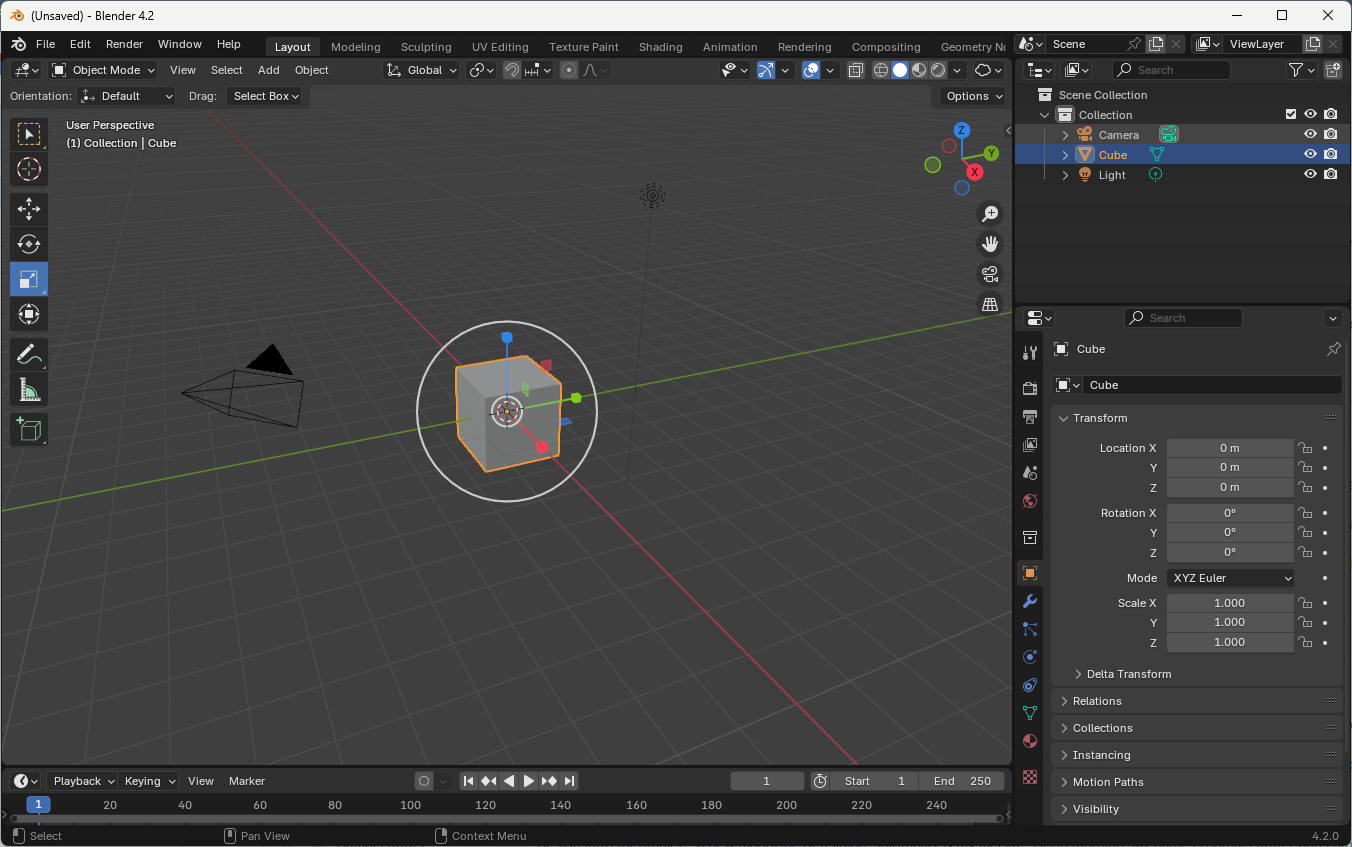Viewport: 1352px width, 847px height.
Task: Open the rotation Mode XYZ Euler dropdown
Action: [x=1230, y=578]
